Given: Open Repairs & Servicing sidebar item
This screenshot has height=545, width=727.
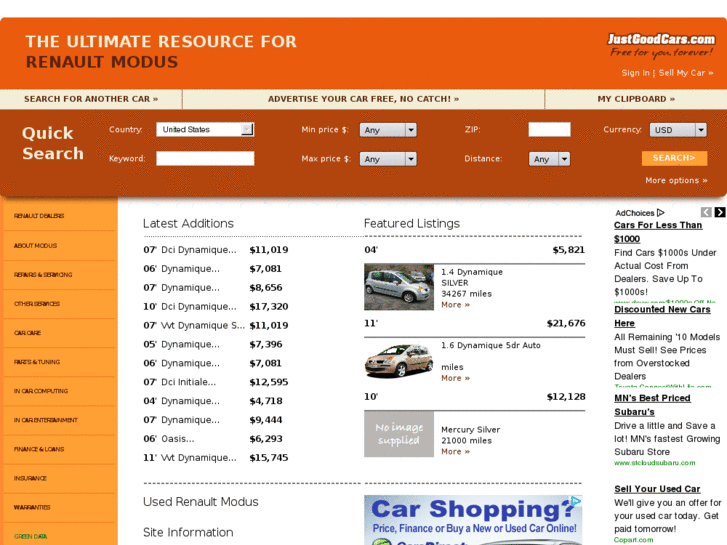Looking at the screenshot, I should coord(43,275).
